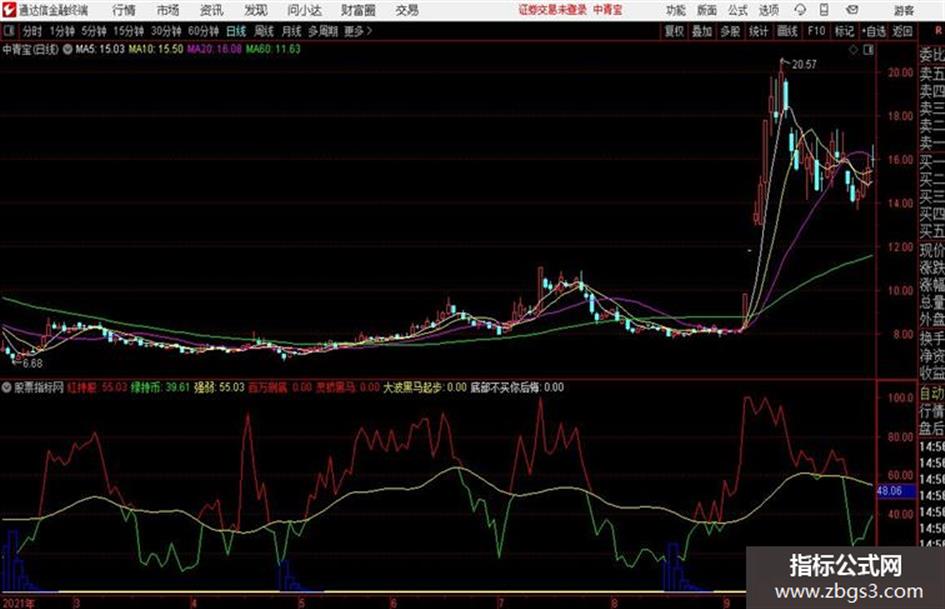Select the 日线 daily chart tab
The width and height of the screenshot is (945, 609).
click(x=236, y=31)
